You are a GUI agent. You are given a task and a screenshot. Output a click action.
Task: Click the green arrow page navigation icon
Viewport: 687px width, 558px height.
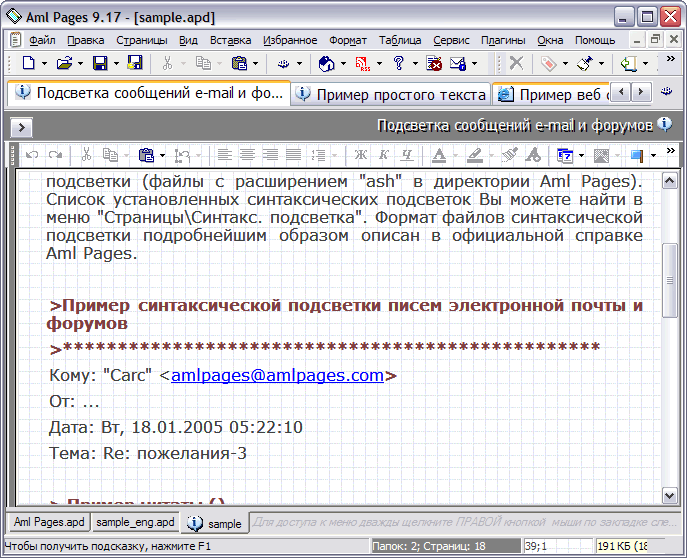click(628, 63)
